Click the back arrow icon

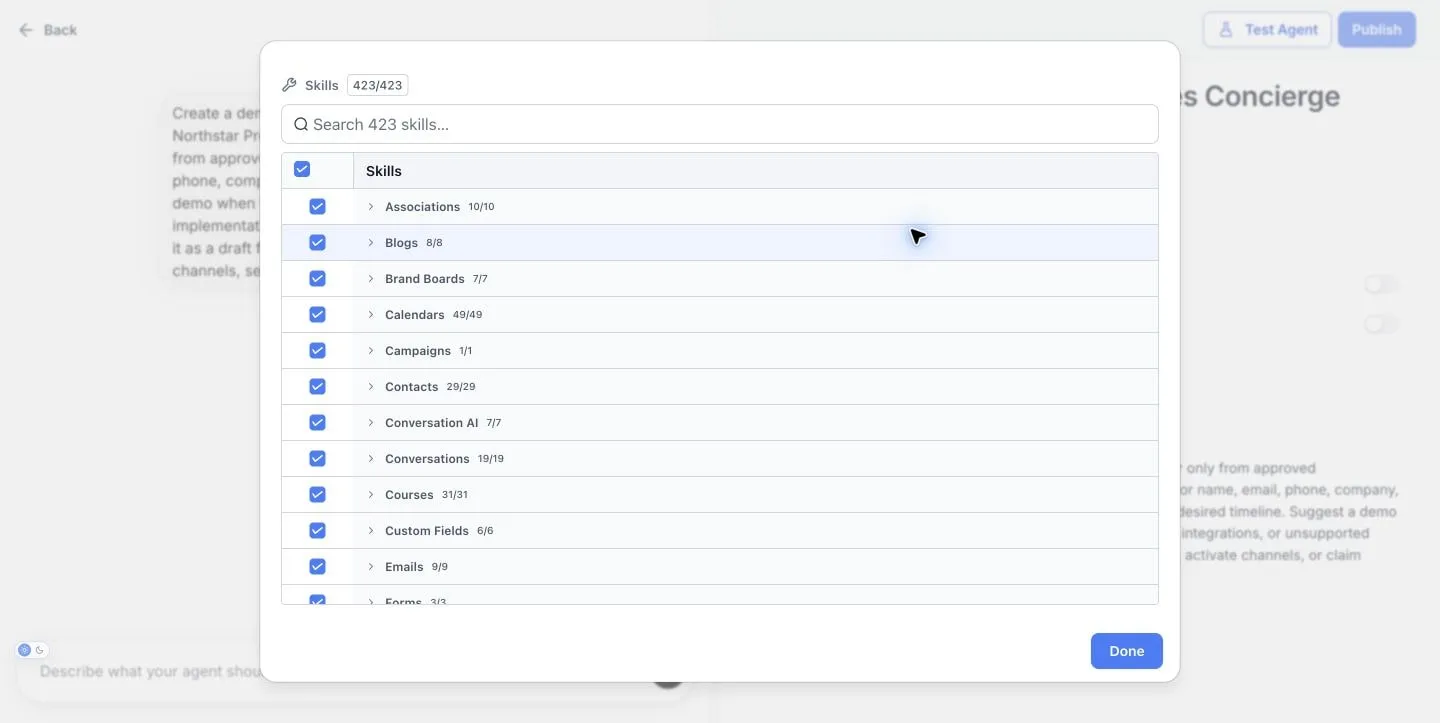[x=26, y=30]
